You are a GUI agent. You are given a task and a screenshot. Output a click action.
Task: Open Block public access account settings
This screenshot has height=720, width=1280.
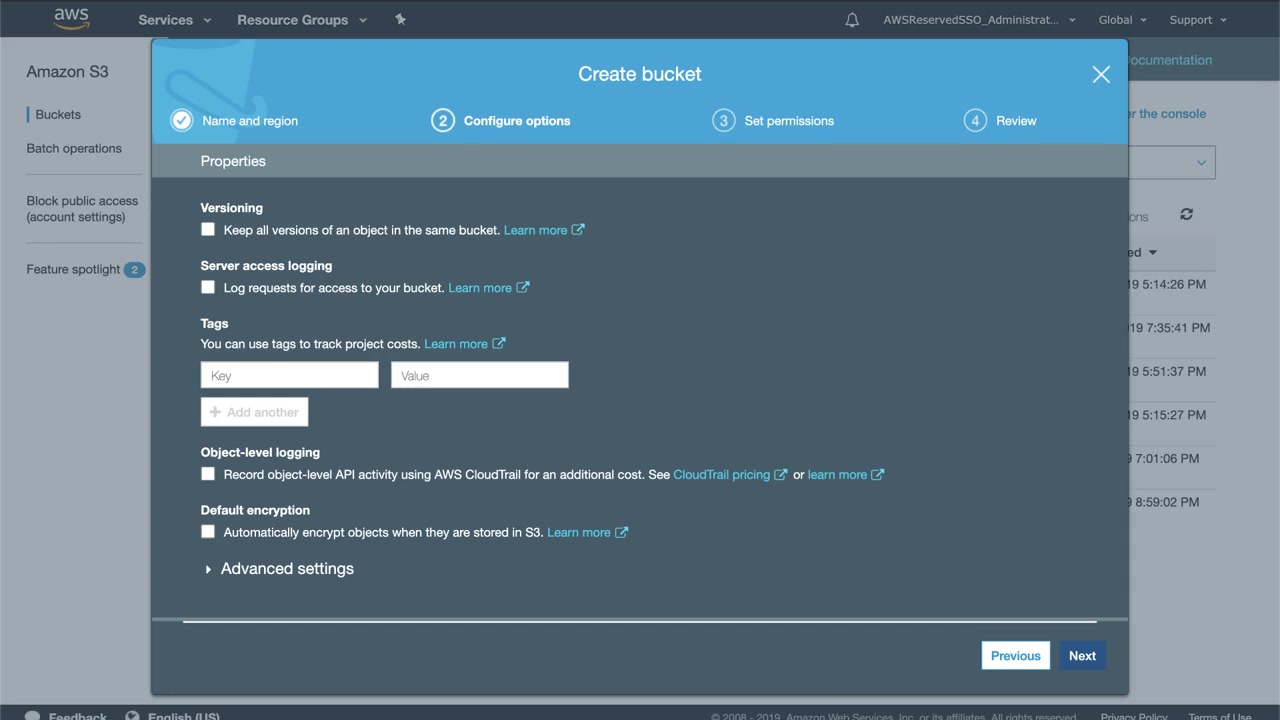(82, 209)
